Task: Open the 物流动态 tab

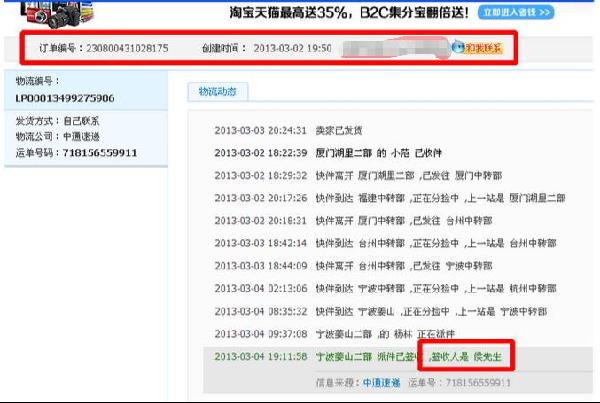Action: (217, 91)
